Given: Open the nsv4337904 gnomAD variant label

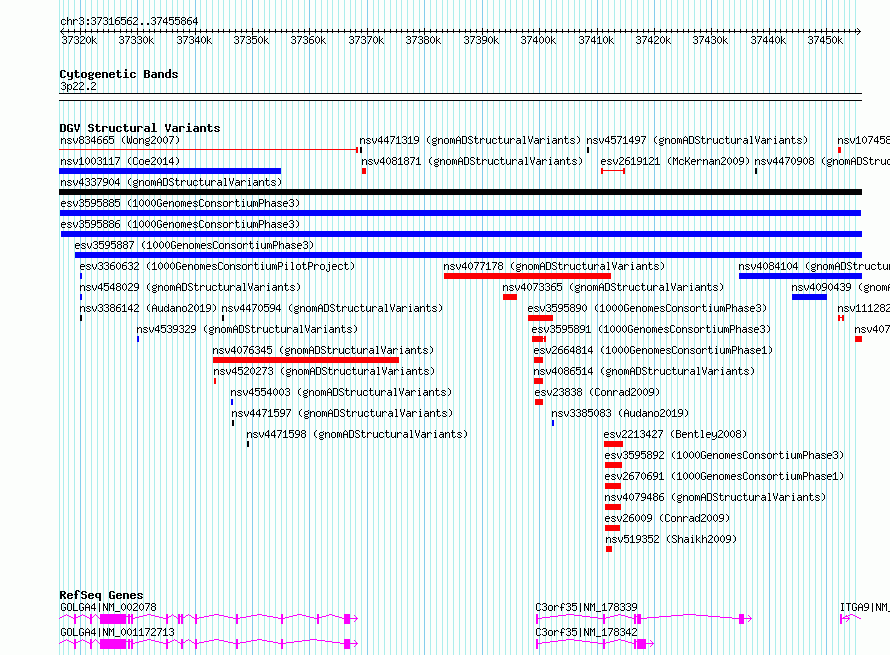Looking at the screenshot, I should click(x=171, y=182).
